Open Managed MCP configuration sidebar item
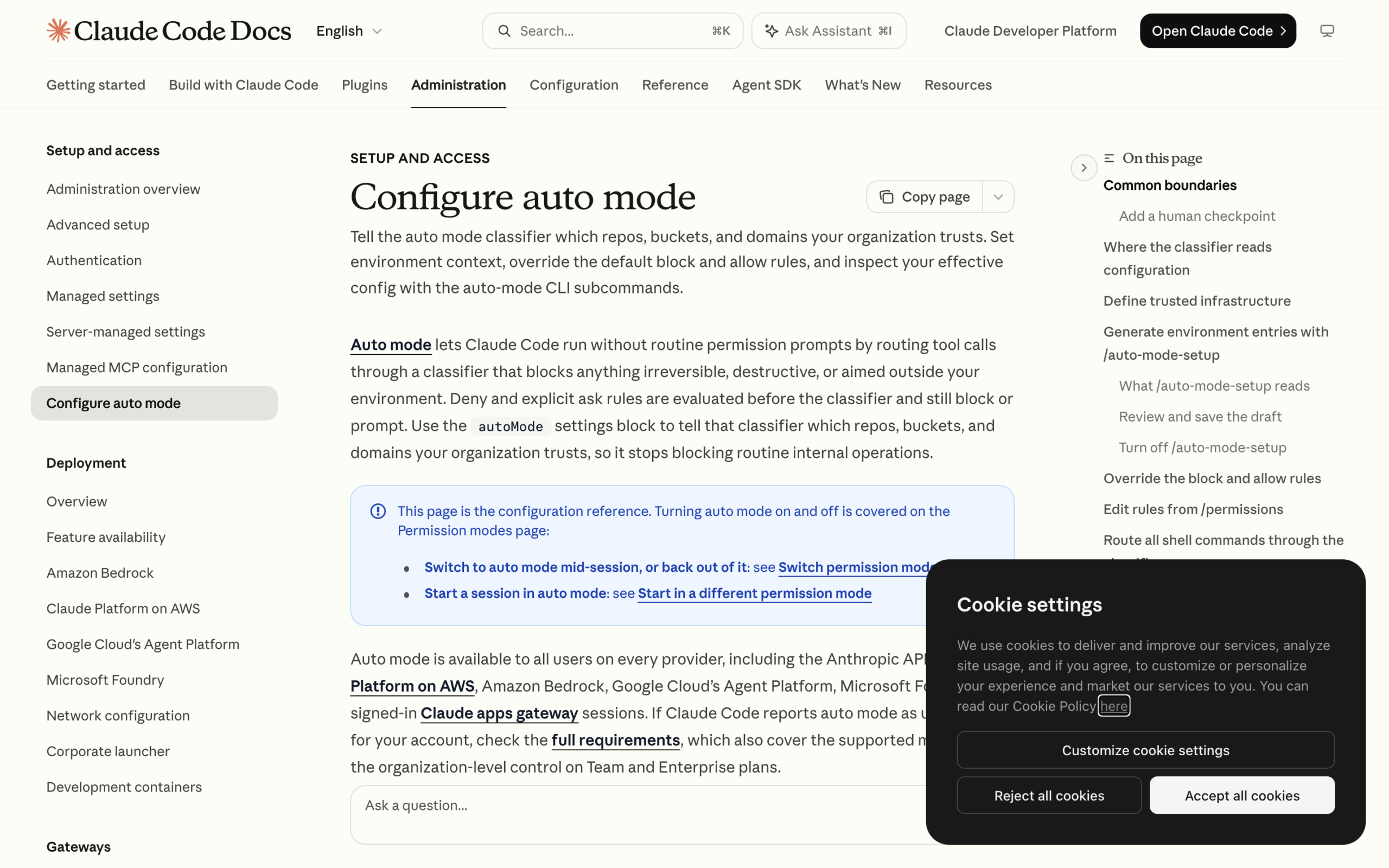 pos(137,367)
